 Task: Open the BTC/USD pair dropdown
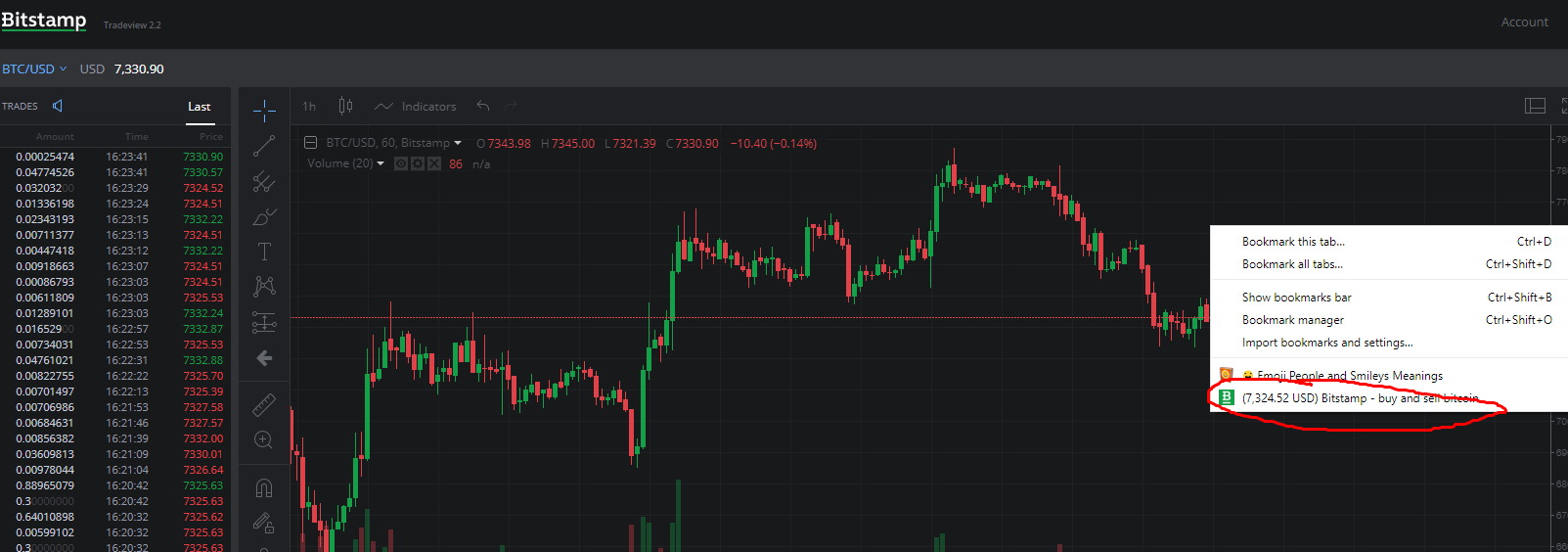(x=34, y=69)
